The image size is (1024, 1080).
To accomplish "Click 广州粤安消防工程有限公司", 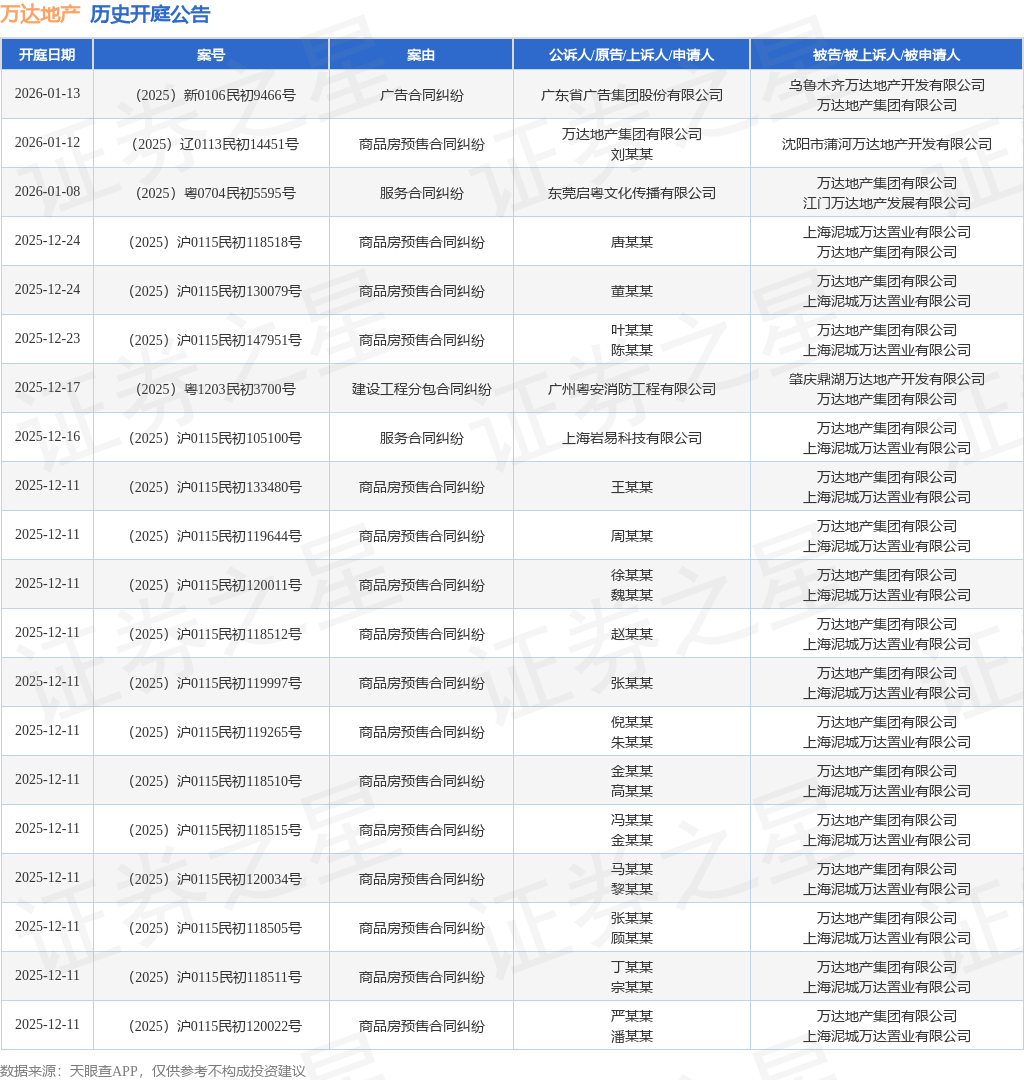I will (631, 388).
